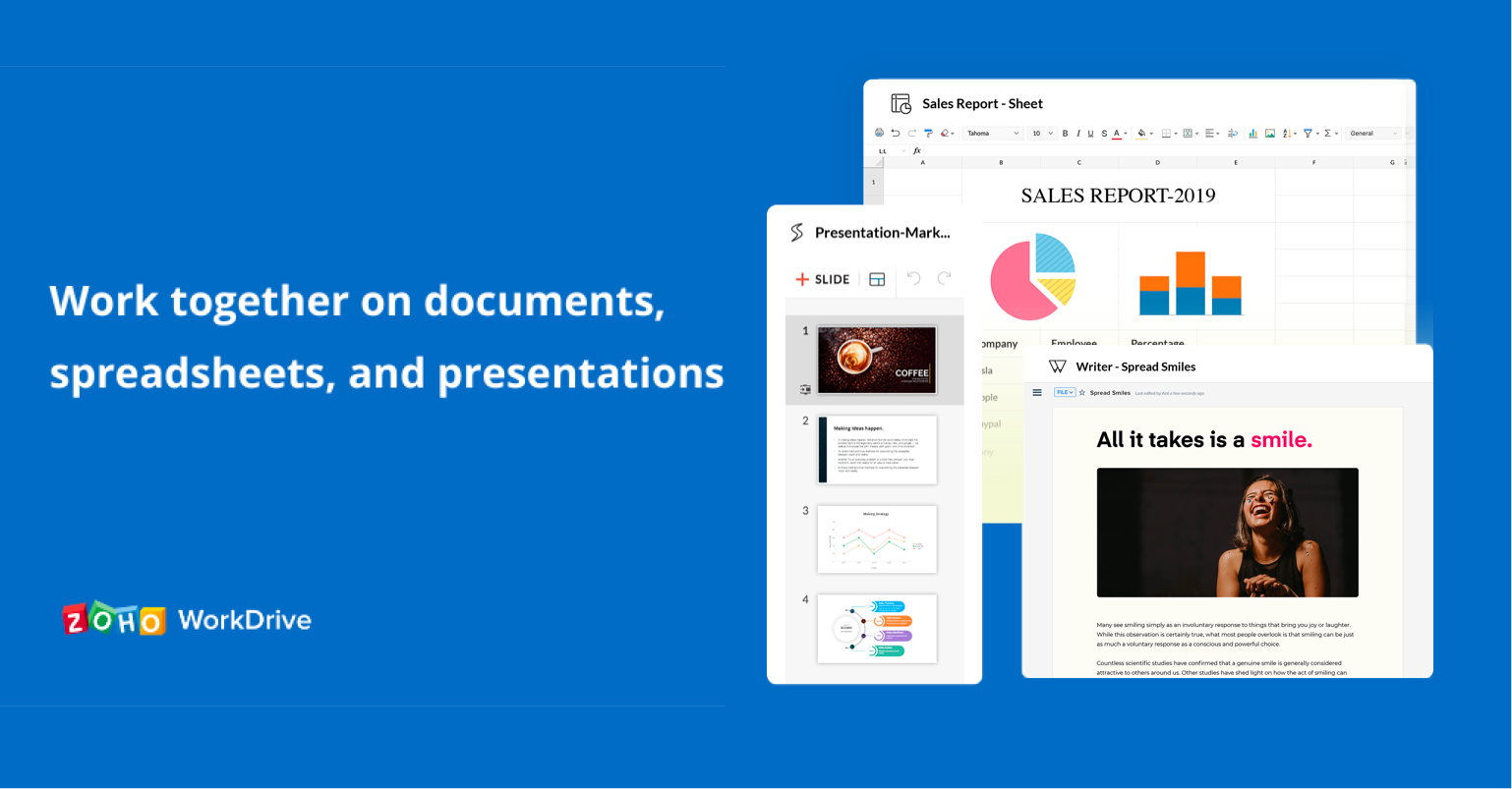The image size is (1512, 789).
Task: Expand the font size 10 dropdown
Action: pyautogui.click(x=1041, y=133)
